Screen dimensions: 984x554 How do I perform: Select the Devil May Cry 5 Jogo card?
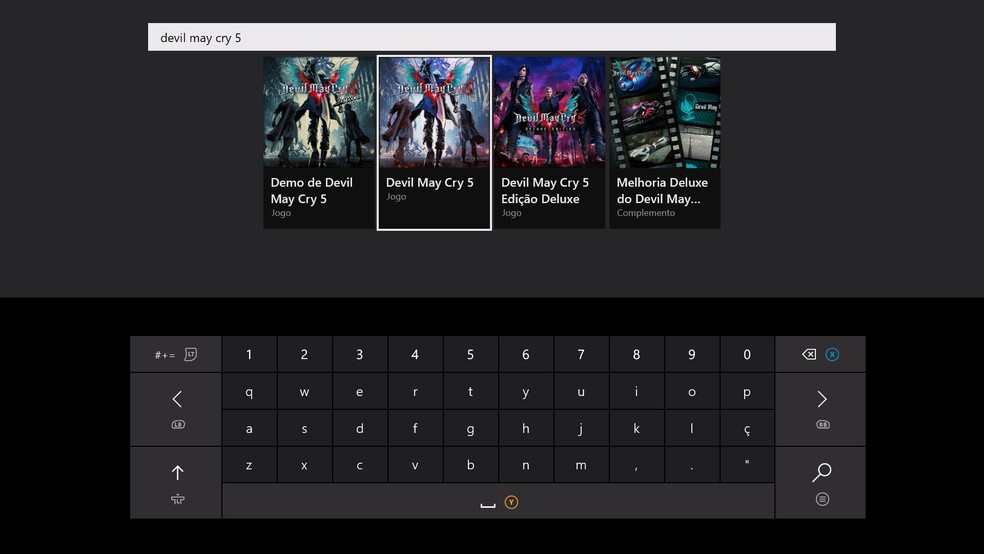point(434,142)
